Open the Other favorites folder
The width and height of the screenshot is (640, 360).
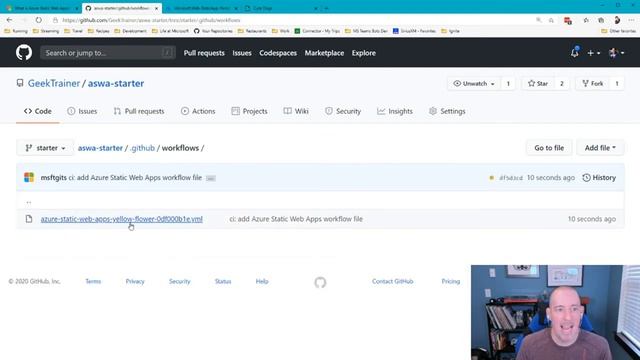pos(619,31)
